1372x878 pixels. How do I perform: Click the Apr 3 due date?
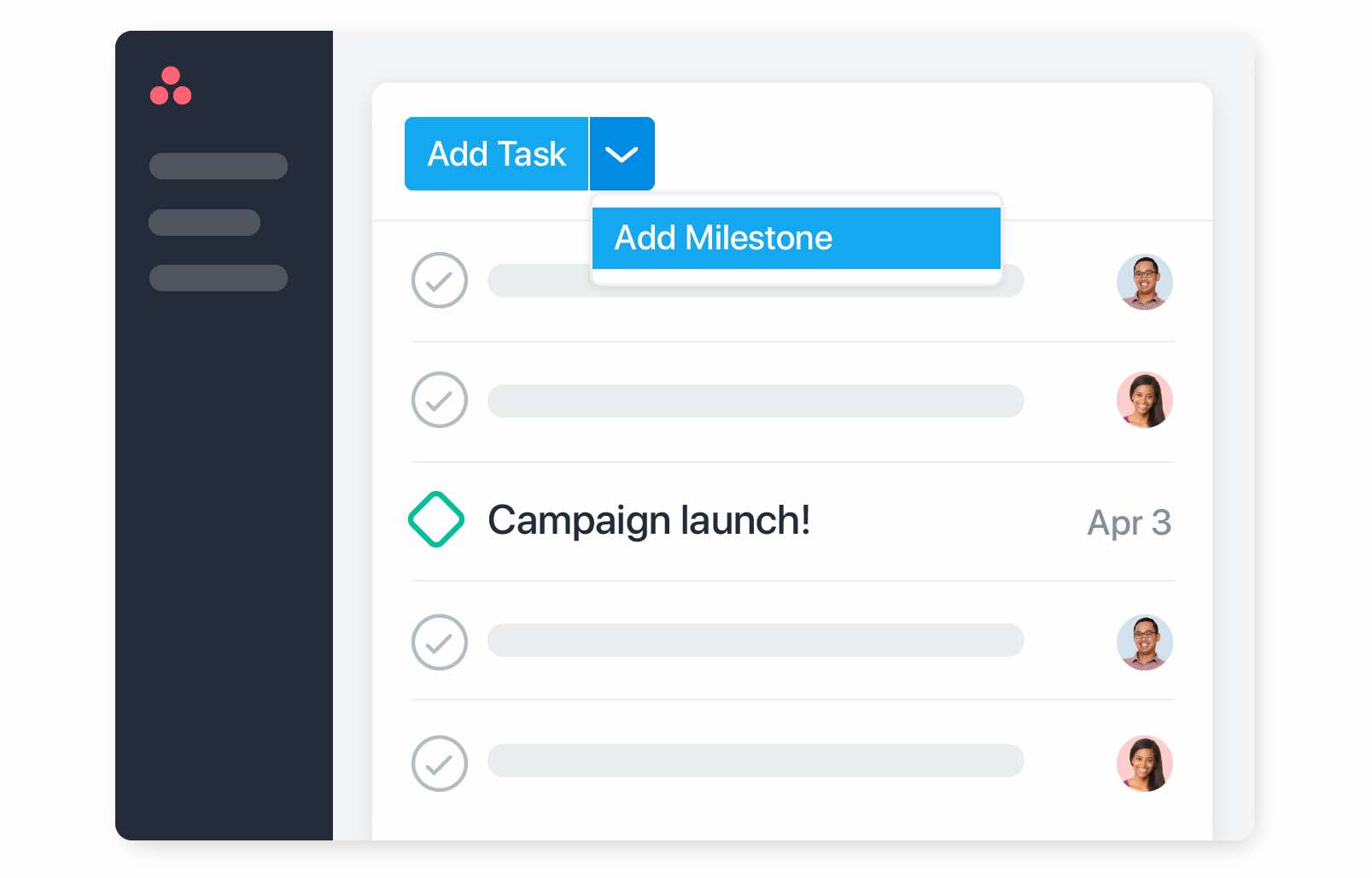[1129, 522]
